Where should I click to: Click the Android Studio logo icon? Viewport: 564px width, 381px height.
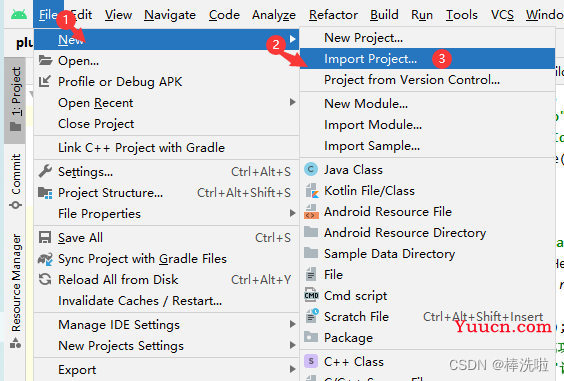point(19,14)
